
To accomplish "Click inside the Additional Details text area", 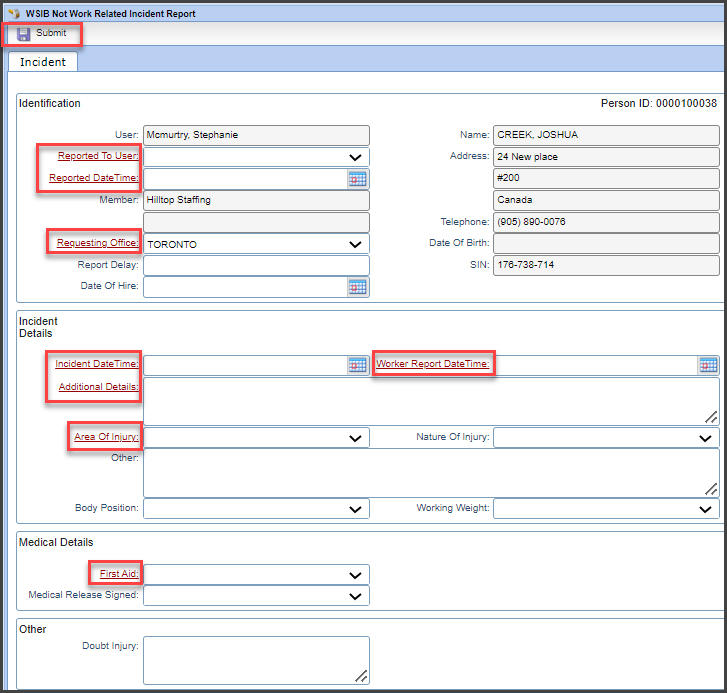I will (431, 401).
